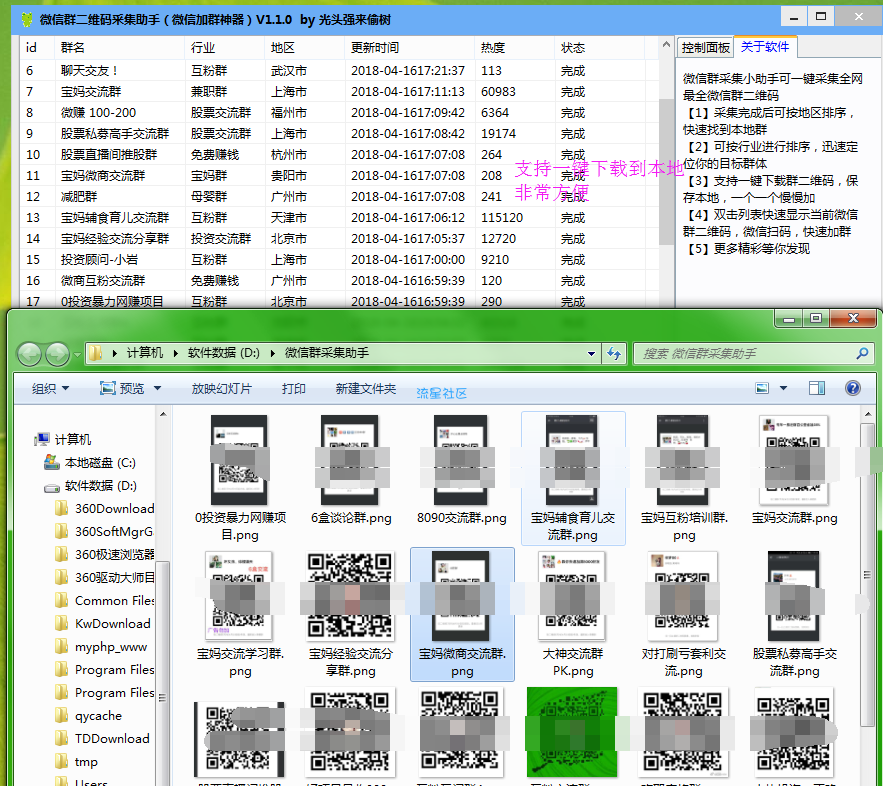Viewport: 883px width, 786px height.
Task: Refresh the Explorer address bar location
Action: click(614, 354)
